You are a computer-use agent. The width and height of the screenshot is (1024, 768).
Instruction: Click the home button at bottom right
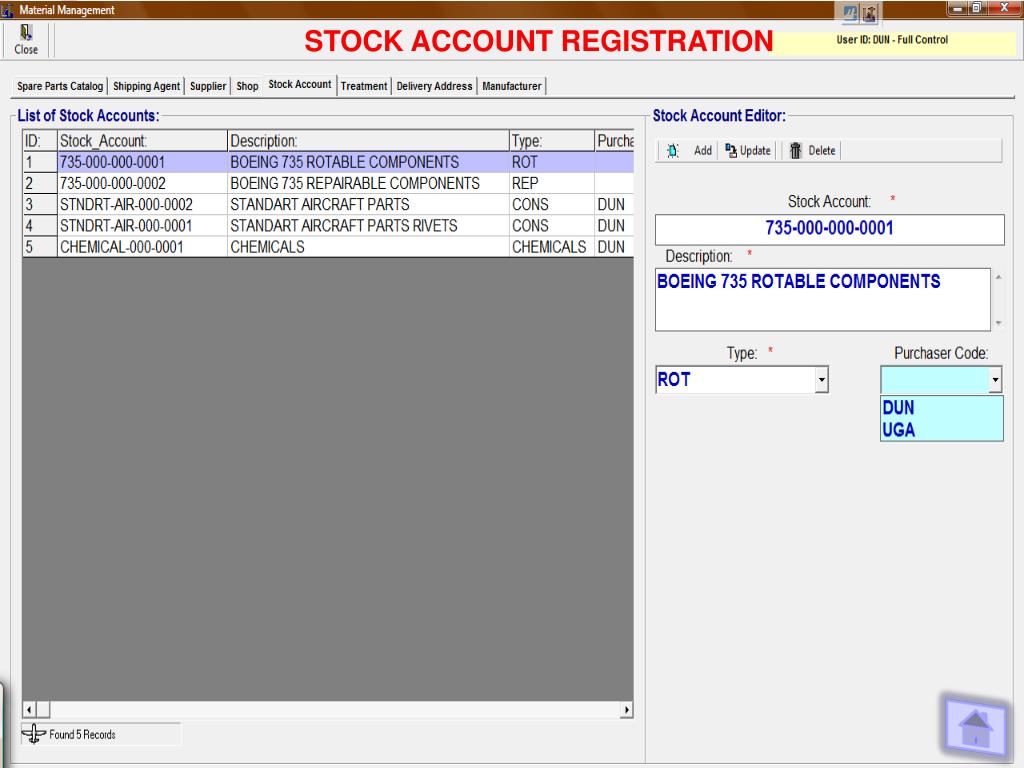pos(975,729)
